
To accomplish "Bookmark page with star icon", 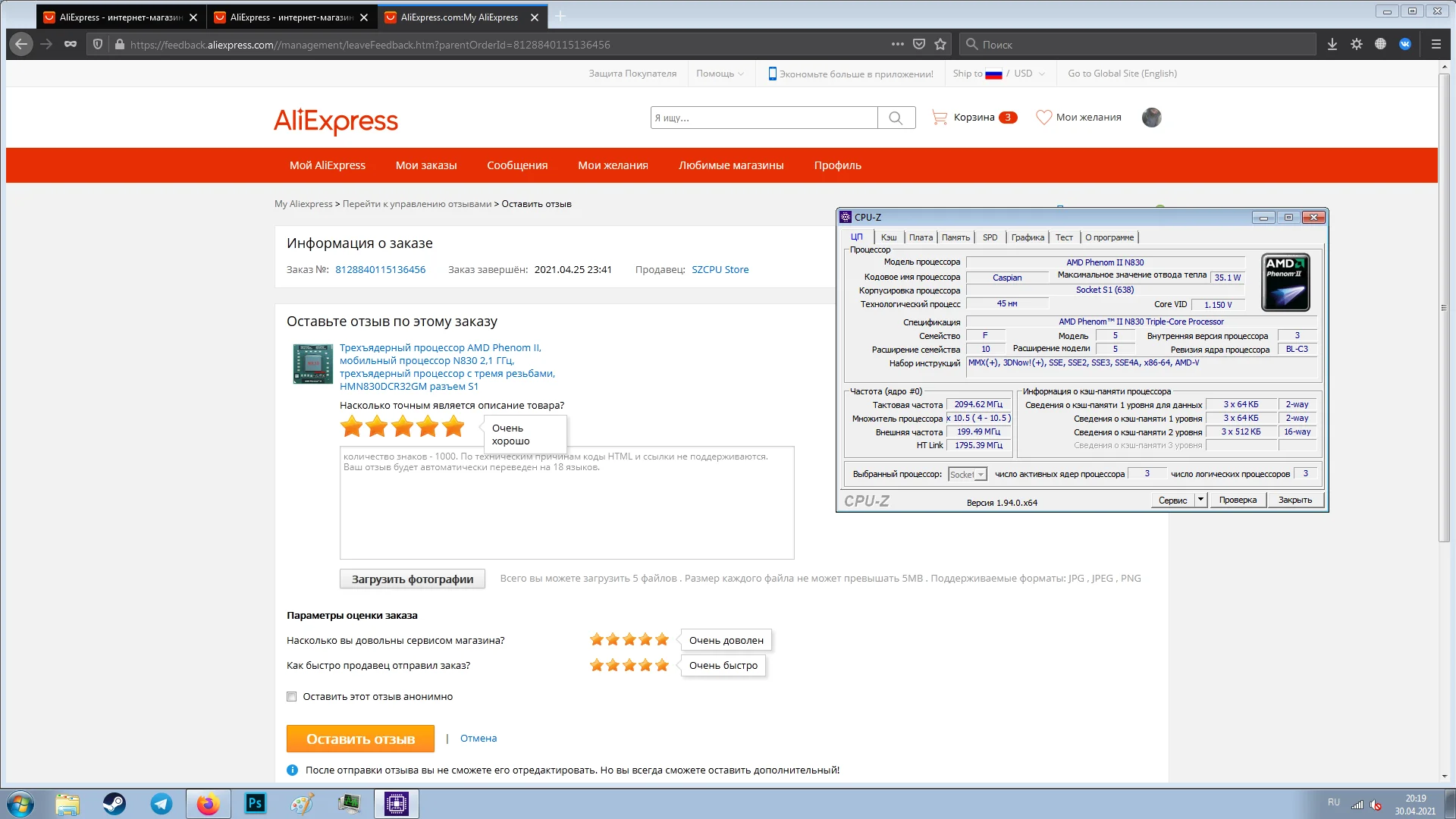I will pyautogui.click(x=940, y=45).
